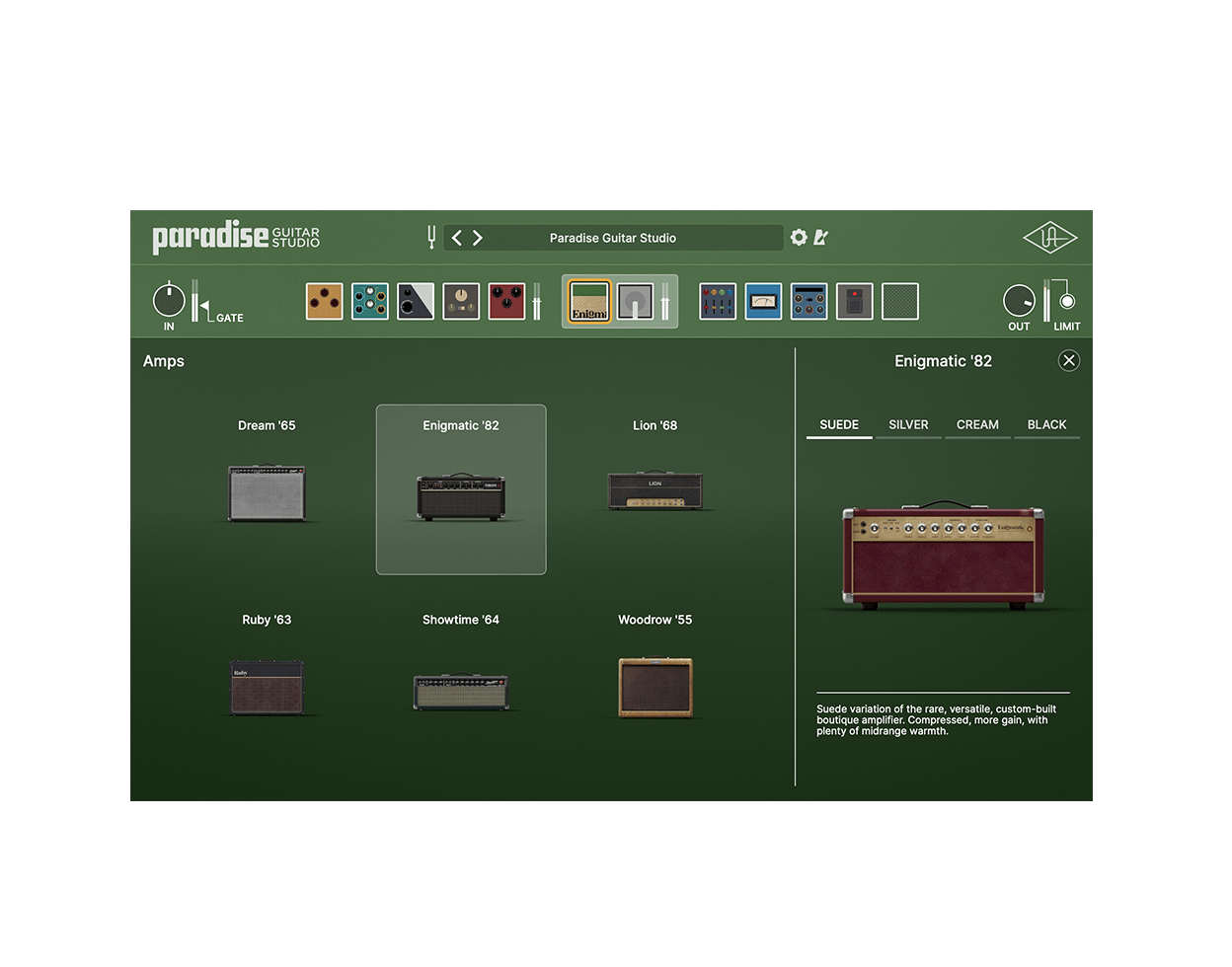Select the brown overdrive pedal in the signal chain
This screenshot has height=967, width=1232.
[x=324, y=301]
